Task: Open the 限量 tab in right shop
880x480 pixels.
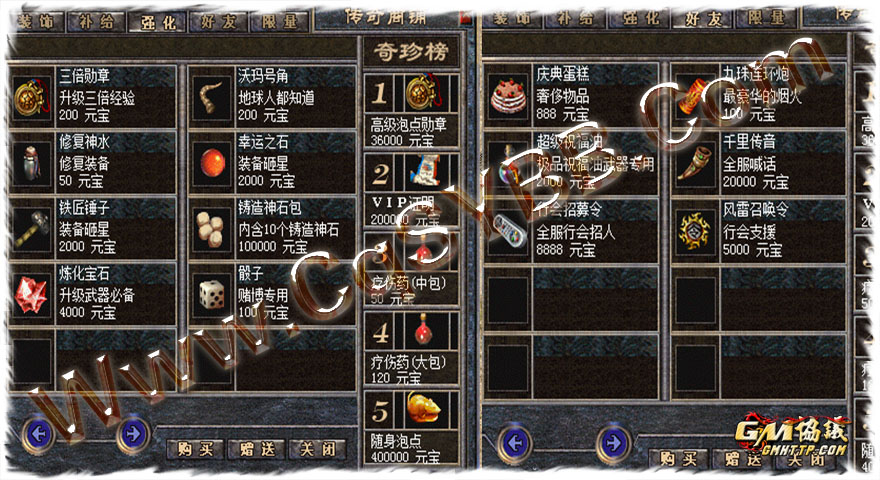Action: pyautogui.click(x=766, y=19)
